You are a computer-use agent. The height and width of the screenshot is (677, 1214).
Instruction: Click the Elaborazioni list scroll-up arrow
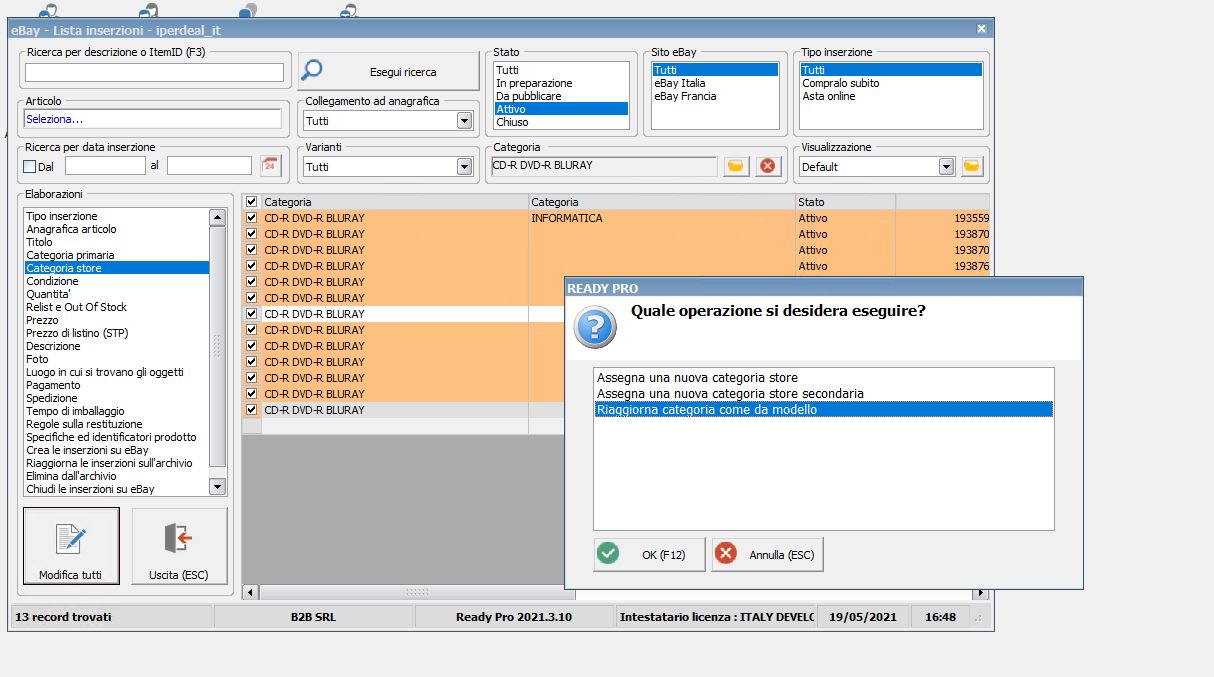click(217, 217)
